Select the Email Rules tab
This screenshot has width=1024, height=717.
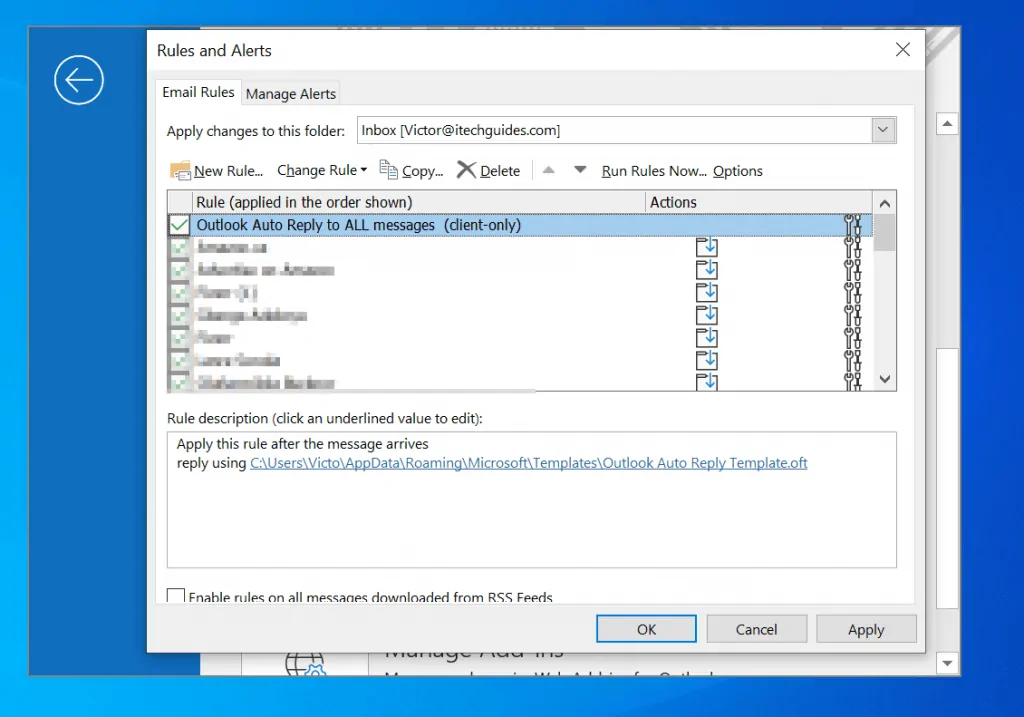coord(197,91)
